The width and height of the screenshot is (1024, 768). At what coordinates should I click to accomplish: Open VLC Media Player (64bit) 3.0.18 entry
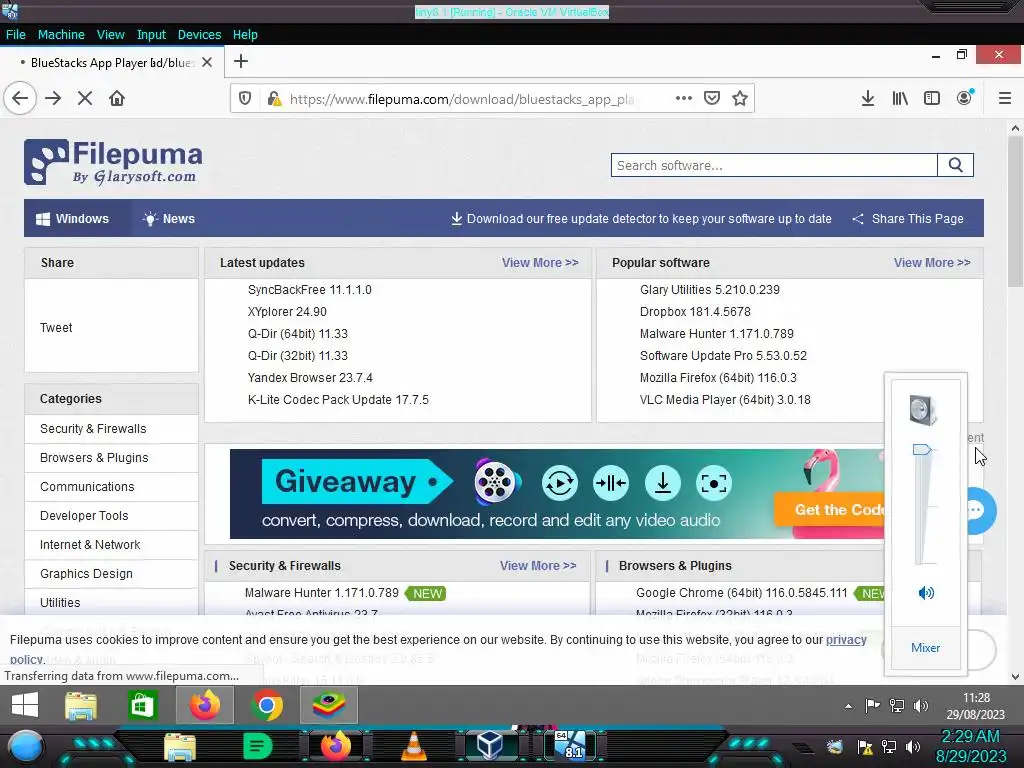point(725,400)
